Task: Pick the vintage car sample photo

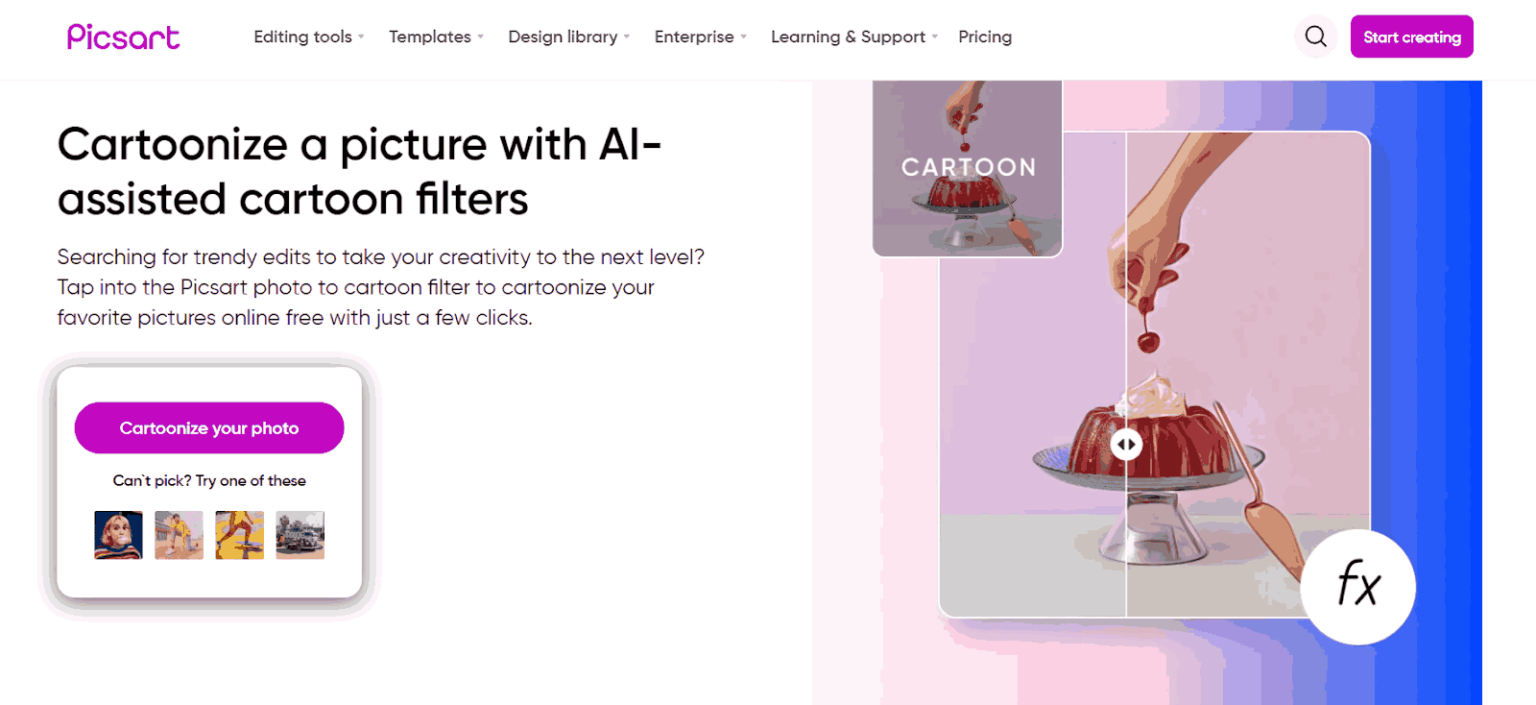Action: (x=300, y=535)
